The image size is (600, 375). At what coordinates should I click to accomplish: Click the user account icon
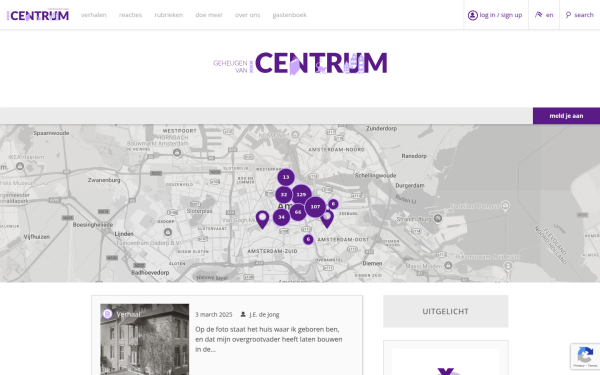tap(473, 15)
